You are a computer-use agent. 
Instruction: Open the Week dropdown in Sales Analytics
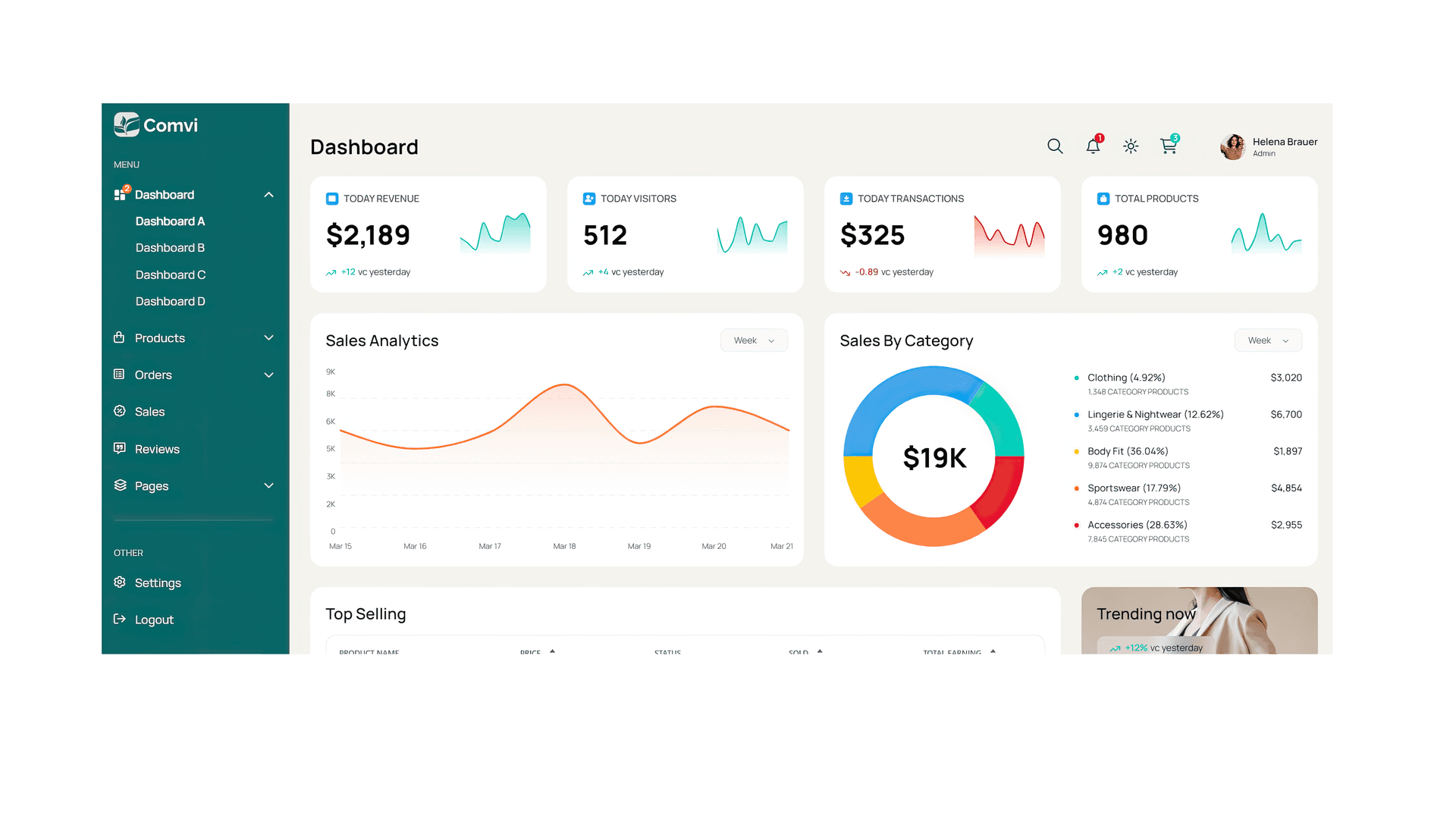[x=754, y=340]
